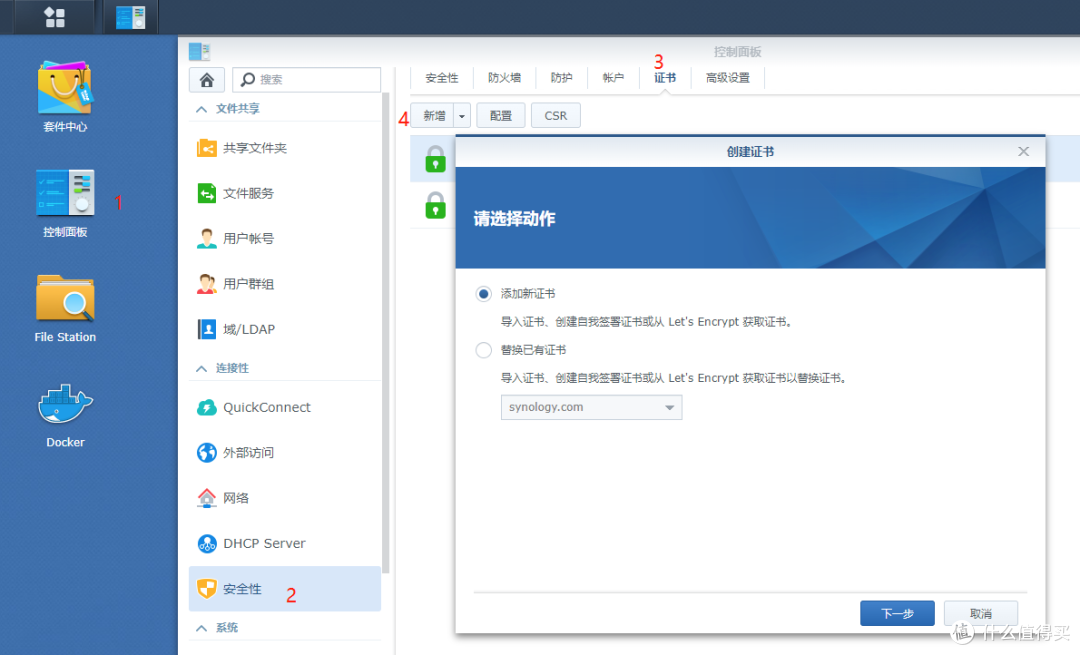Open the 套件中心 (Package Center)

click(64, 96)
